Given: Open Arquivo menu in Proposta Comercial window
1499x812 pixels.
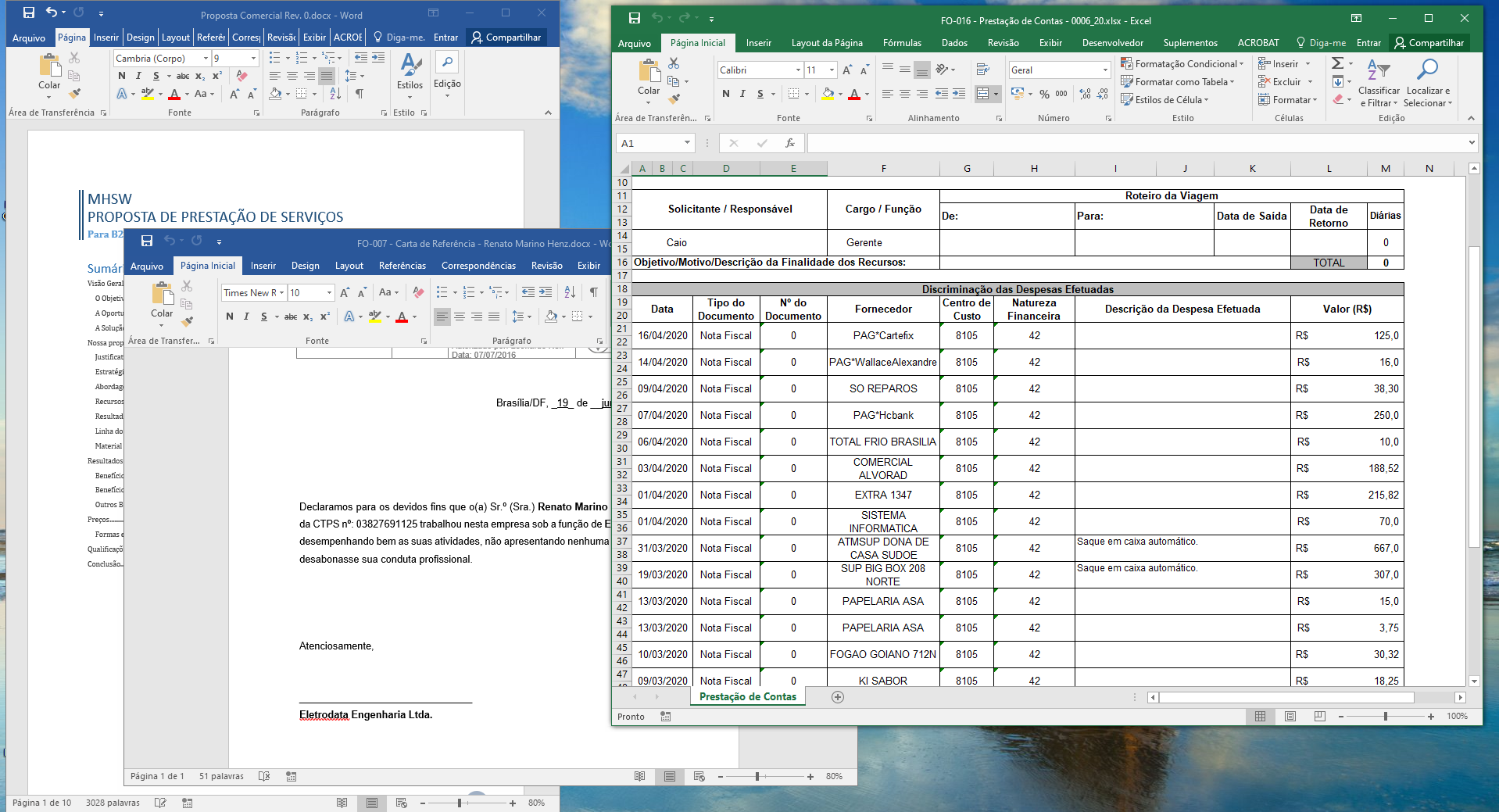Looking at the screenshot, I should 29,38.
